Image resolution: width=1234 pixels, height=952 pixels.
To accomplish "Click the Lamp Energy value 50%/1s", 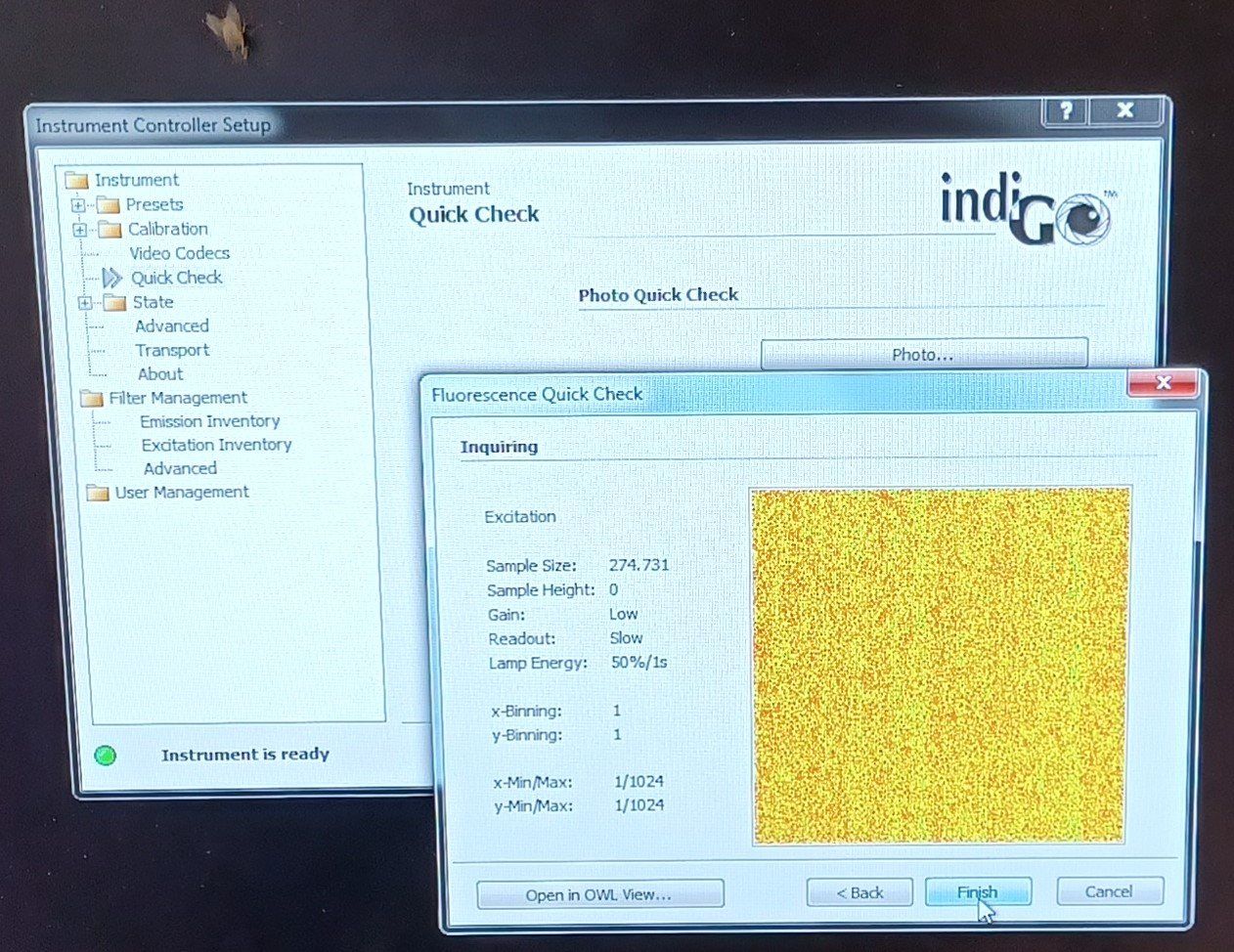I will (x=639, y=663).
